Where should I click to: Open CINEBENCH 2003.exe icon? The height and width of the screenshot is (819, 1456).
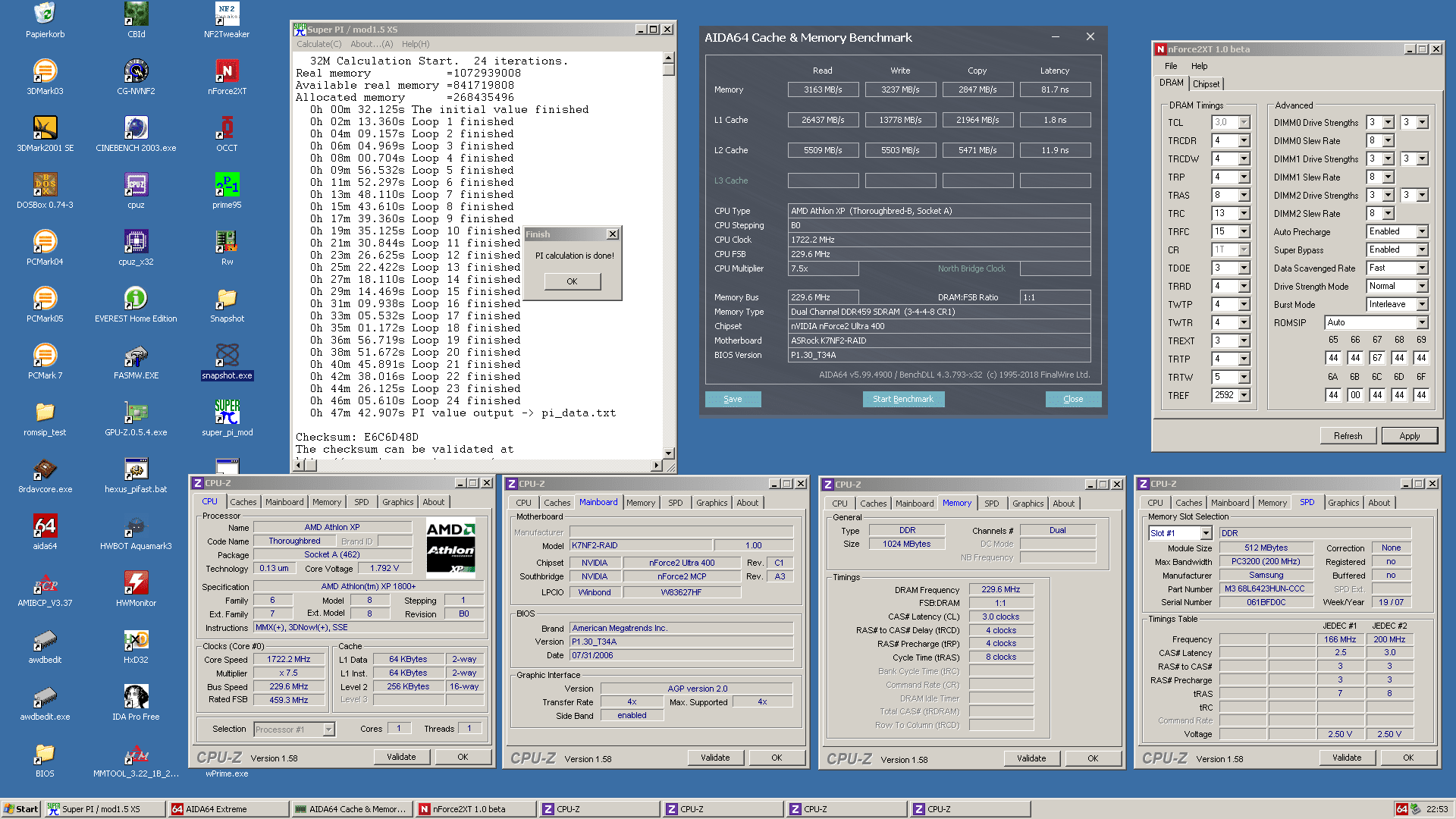coord(136,134)
